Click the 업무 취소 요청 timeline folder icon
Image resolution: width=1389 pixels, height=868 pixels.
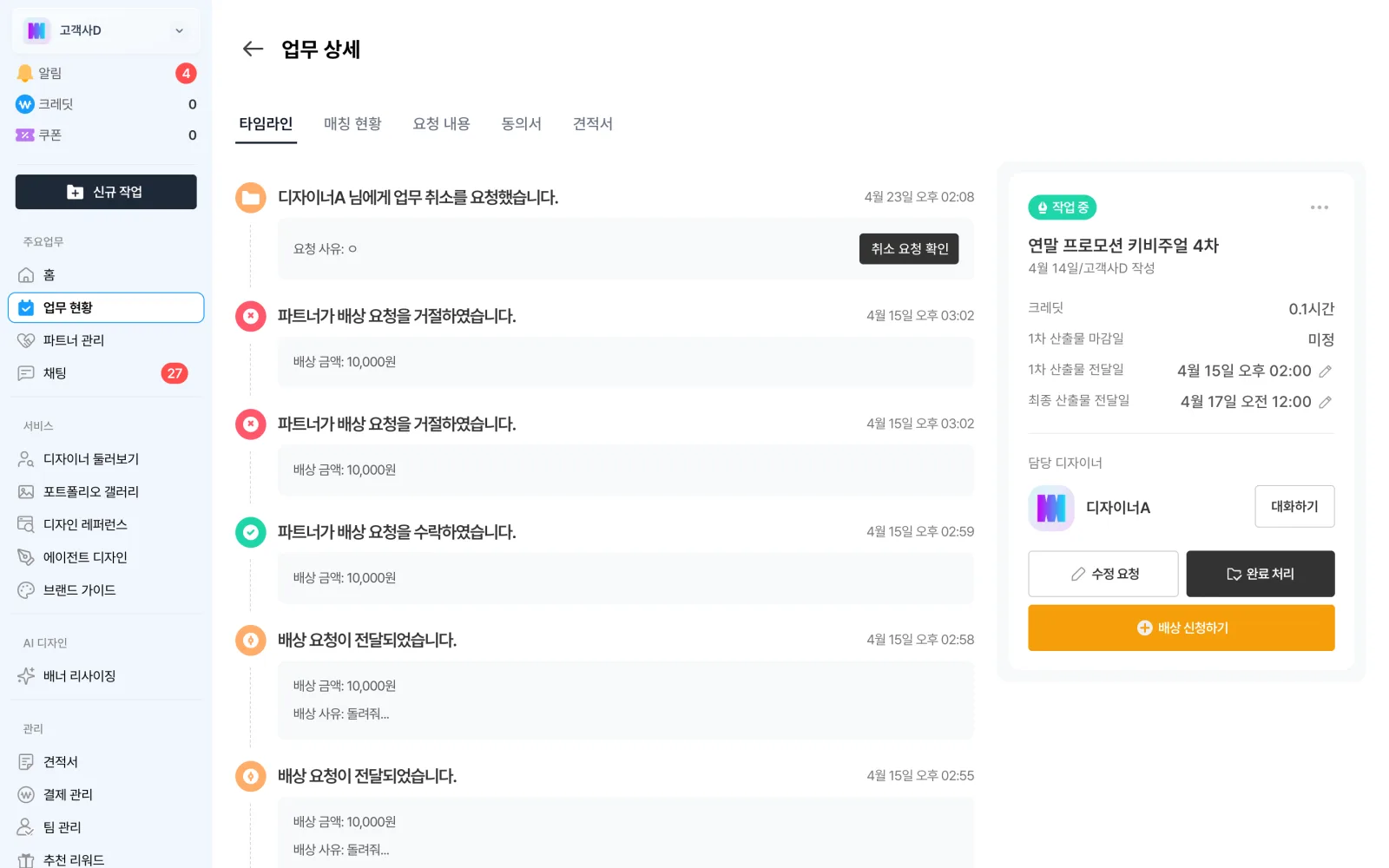(251, 198)
